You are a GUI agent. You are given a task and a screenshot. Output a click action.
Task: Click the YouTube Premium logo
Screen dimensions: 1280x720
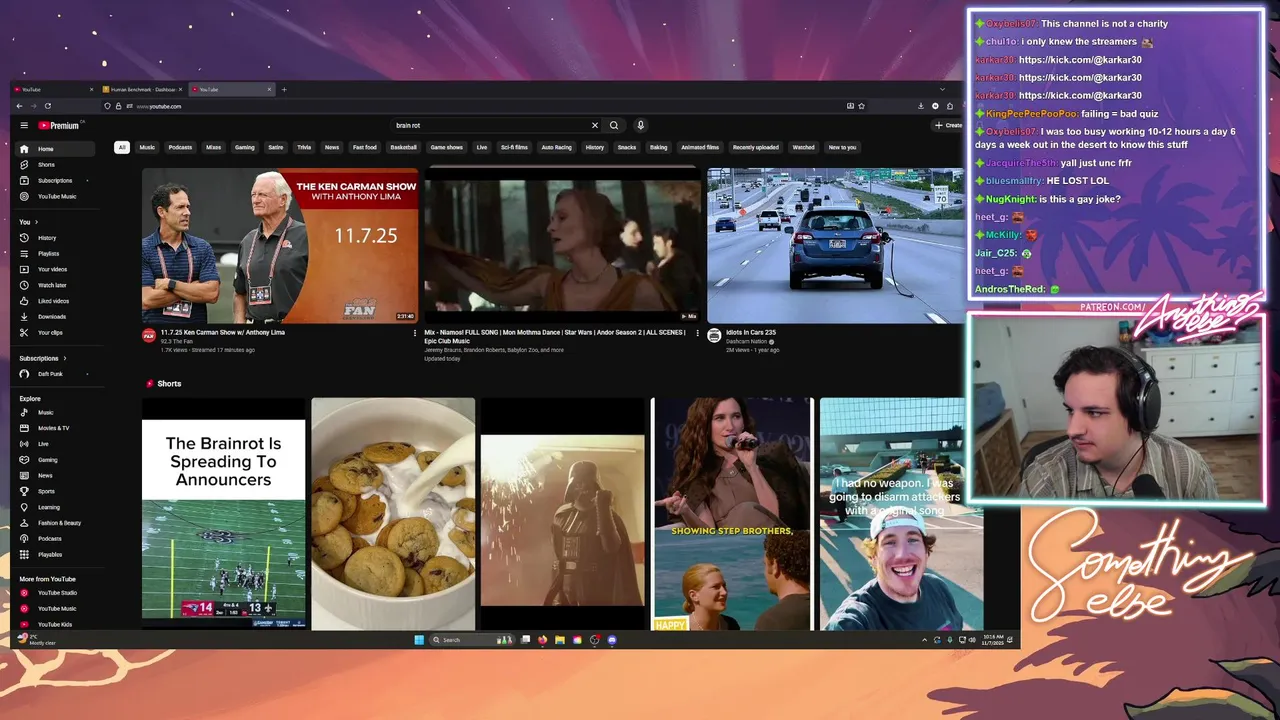[x=59, y=125]
